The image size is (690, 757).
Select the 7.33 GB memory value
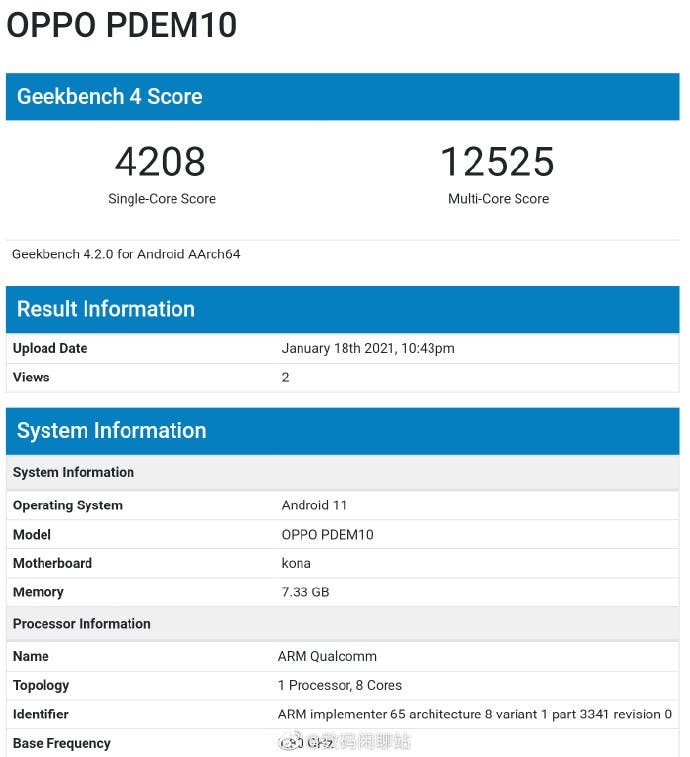[306, 592]
